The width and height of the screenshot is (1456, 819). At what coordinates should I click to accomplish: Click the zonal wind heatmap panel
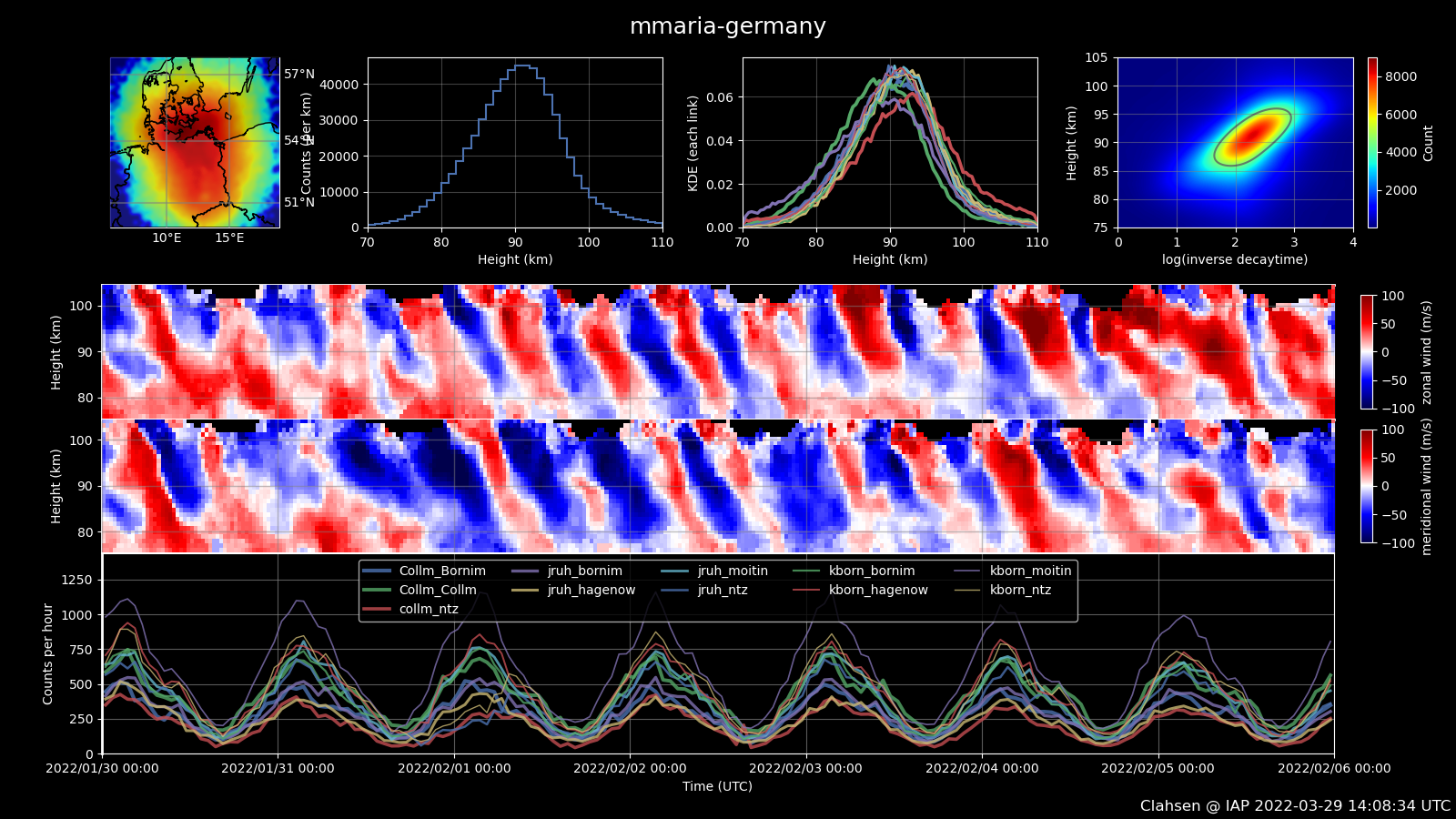(718, 351)
